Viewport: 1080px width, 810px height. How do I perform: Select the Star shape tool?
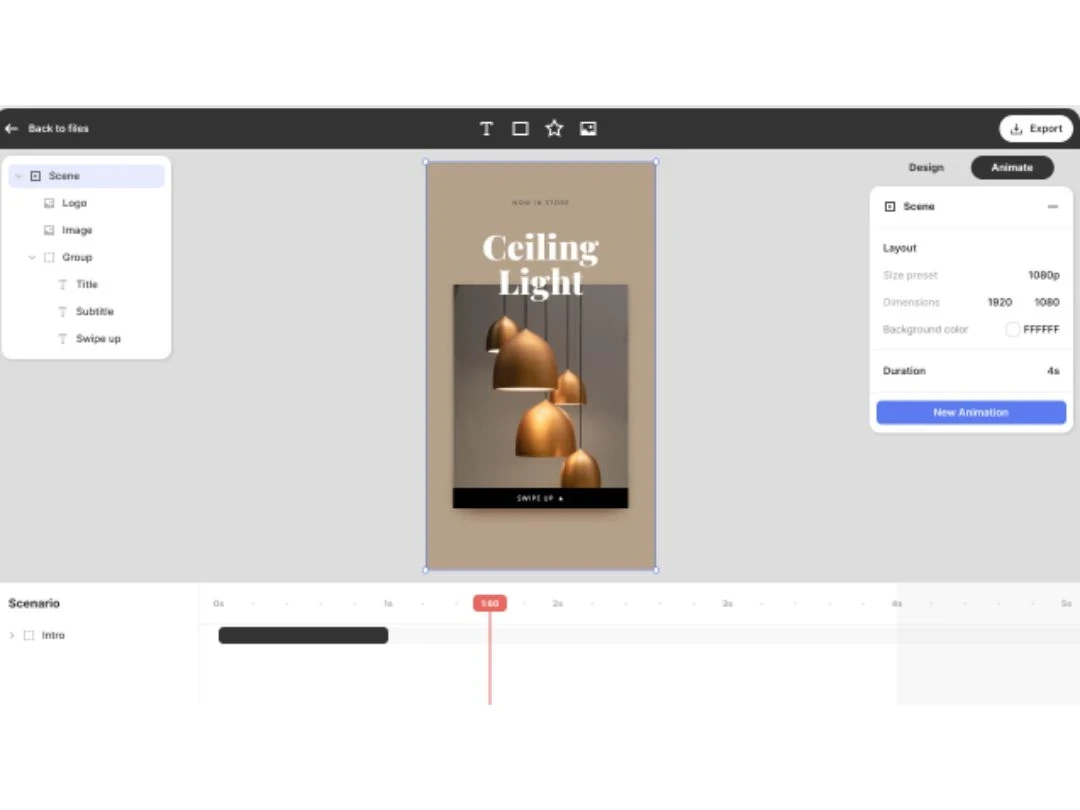pyautogui.click(x=554, y=128)
